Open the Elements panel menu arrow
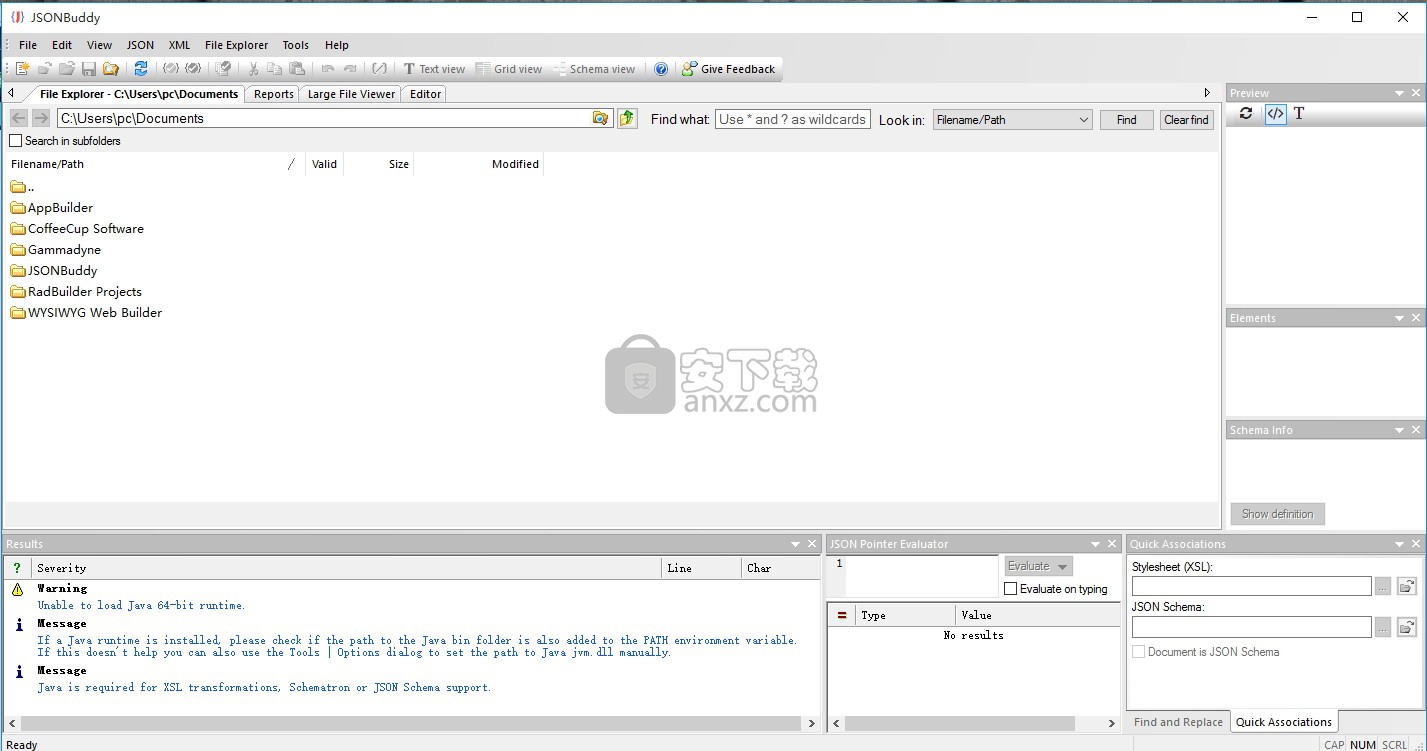1427x751 pixels. [1400, 318]
